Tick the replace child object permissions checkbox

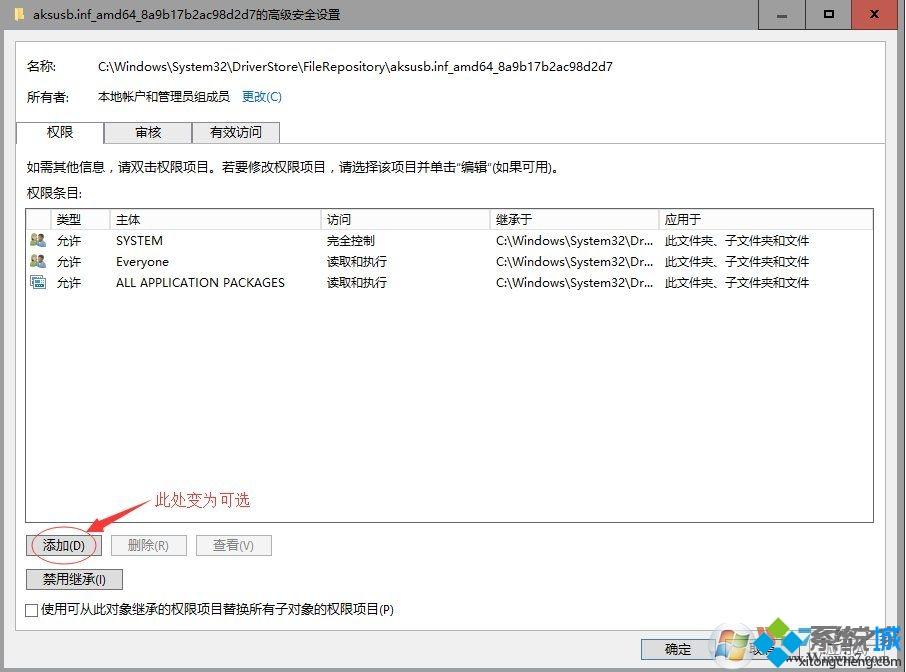[32, 610]
